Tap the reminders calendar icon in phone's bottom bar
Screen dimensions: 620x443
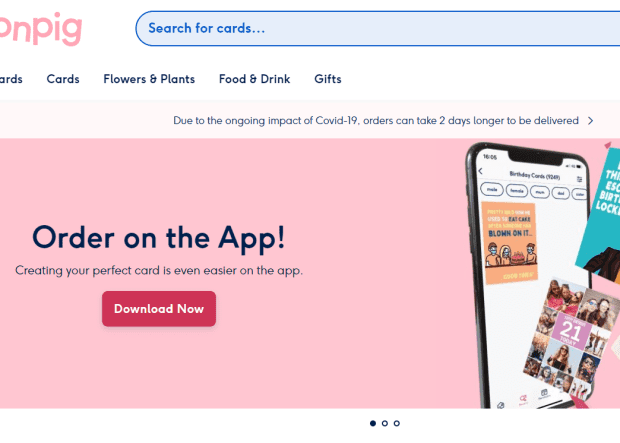pyautogui.click(x=544, y=393)
